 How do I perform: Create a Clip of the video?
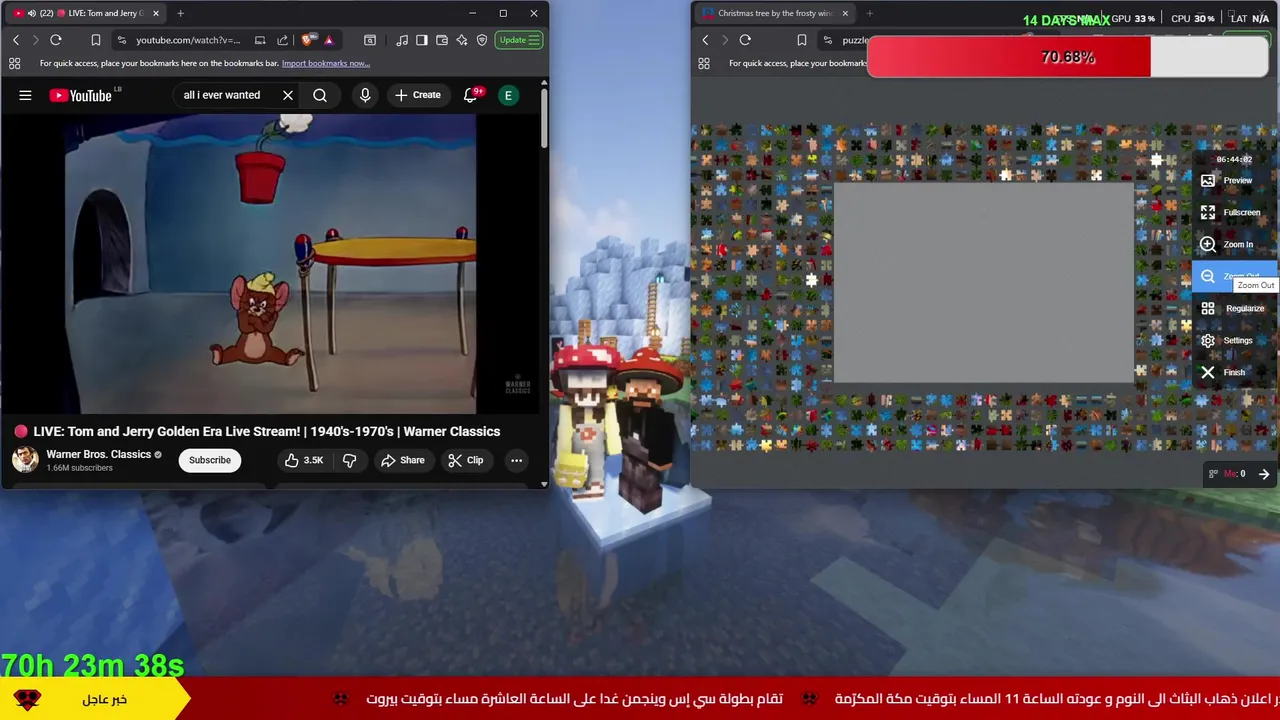[466, 460]
